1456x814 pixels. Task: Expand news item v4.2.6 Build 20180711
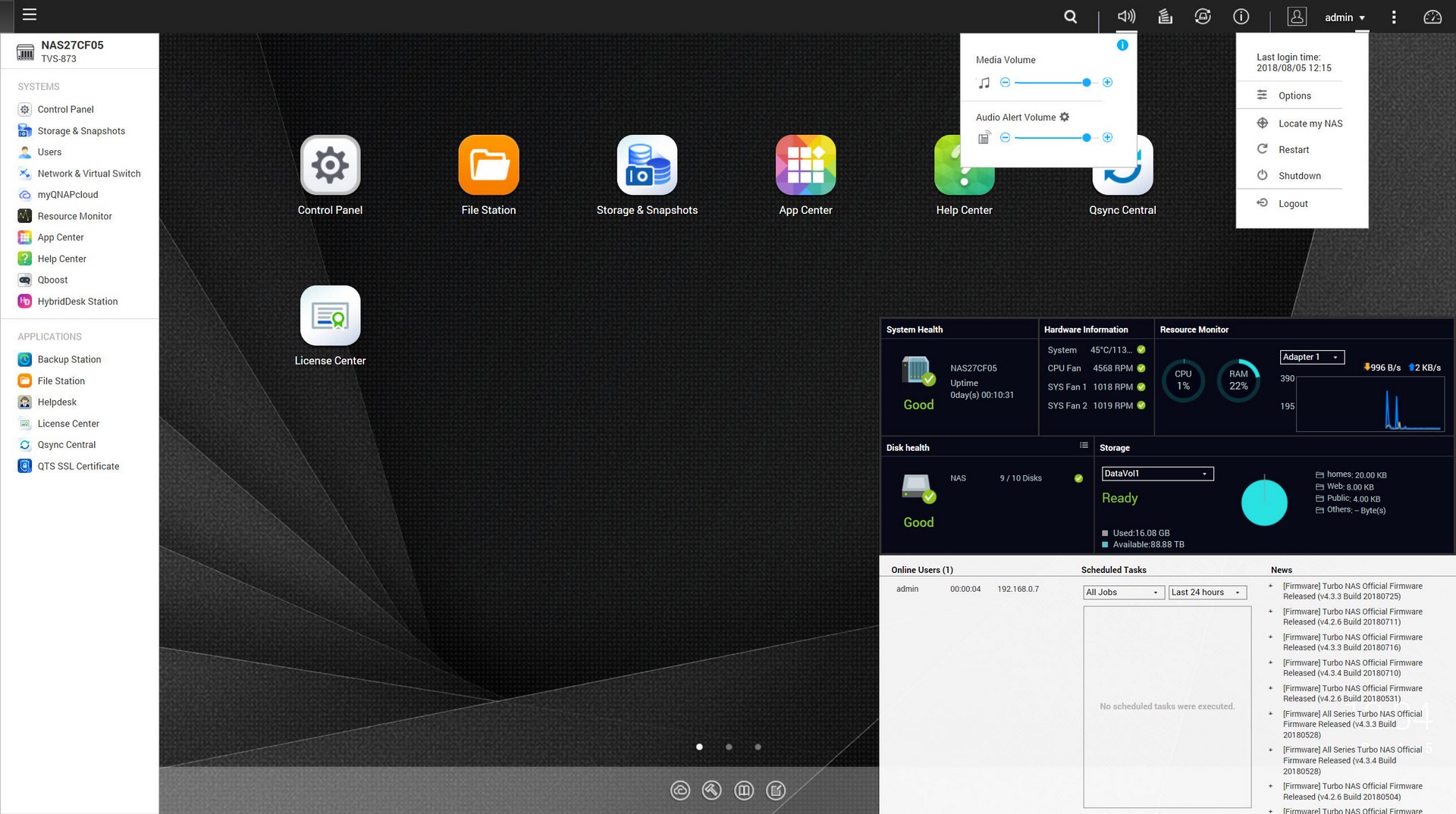[1270, 612]
